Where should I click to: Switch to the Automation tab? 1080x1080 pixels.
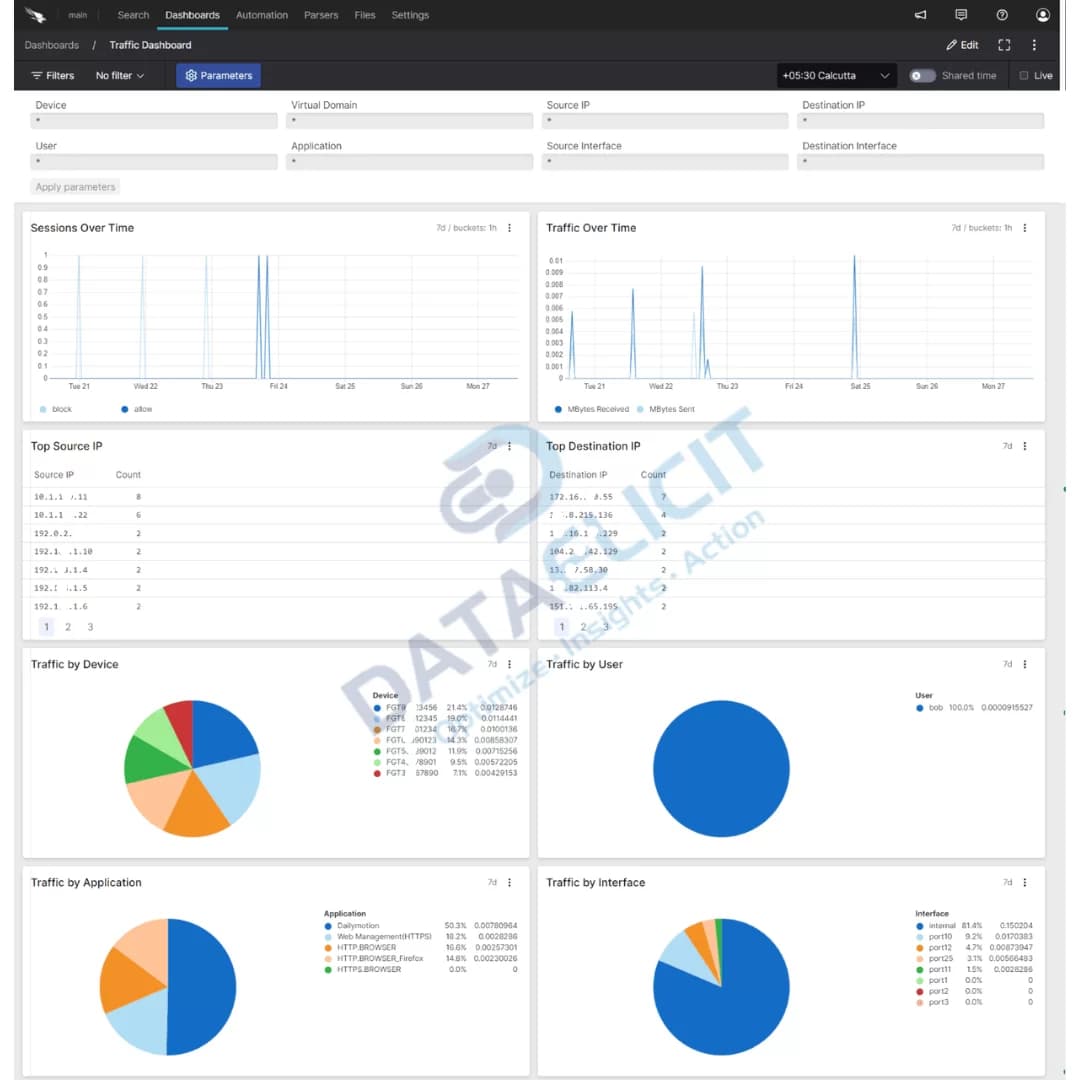click(261, 14)
